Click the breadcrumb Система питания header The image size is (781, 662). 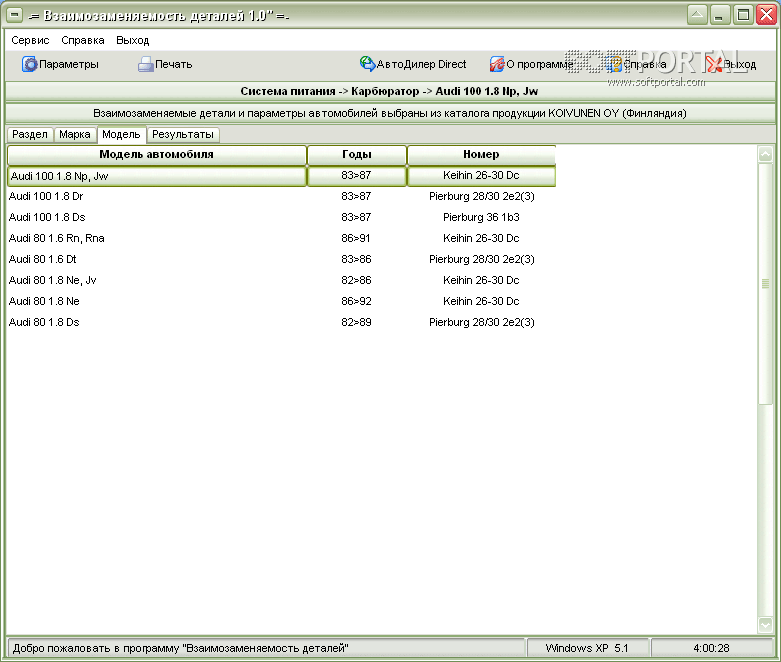click(x=389, y=91)
